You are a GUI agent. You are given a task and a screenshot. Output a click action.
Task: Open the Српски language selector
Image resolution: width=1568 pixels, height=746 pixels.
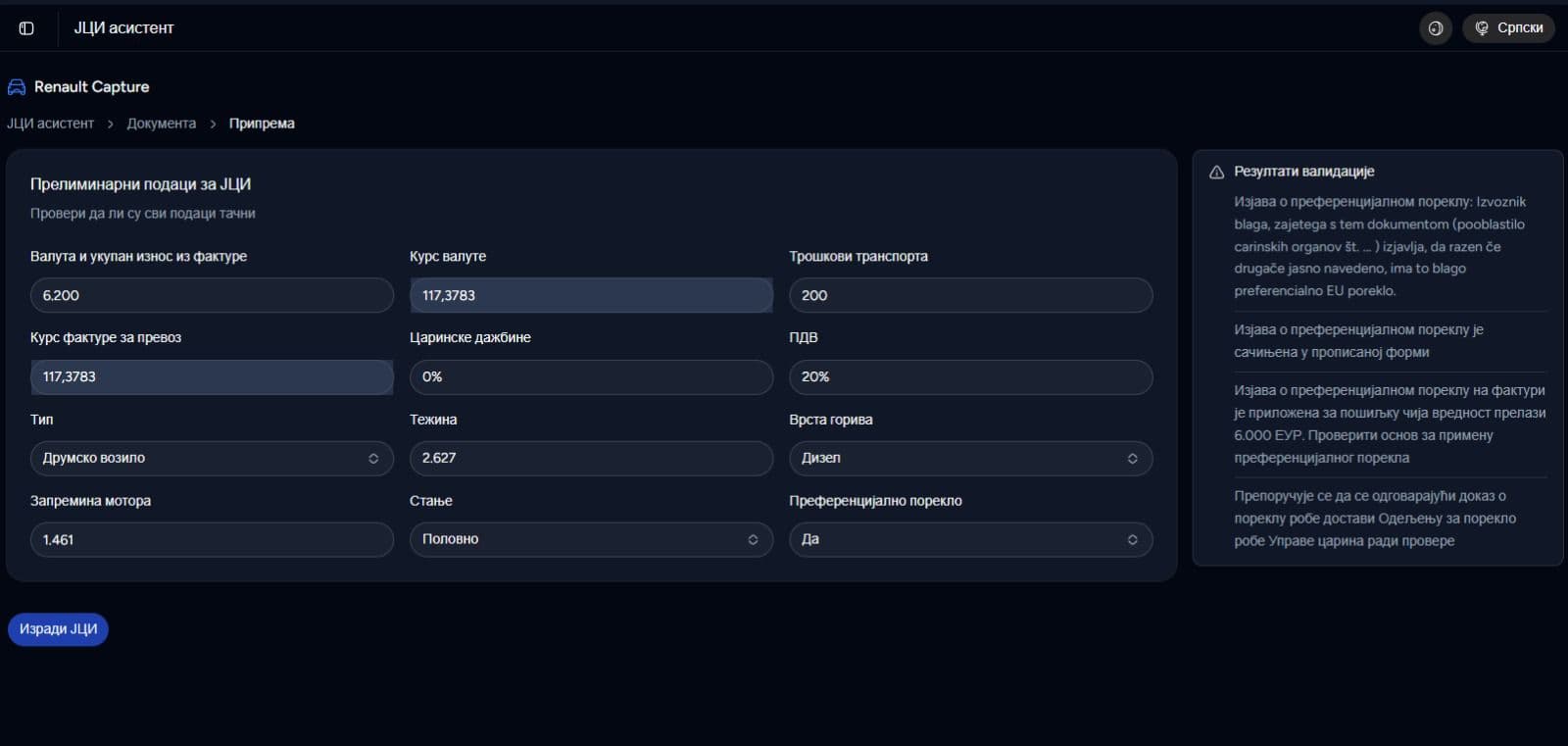click(1508, 28)
